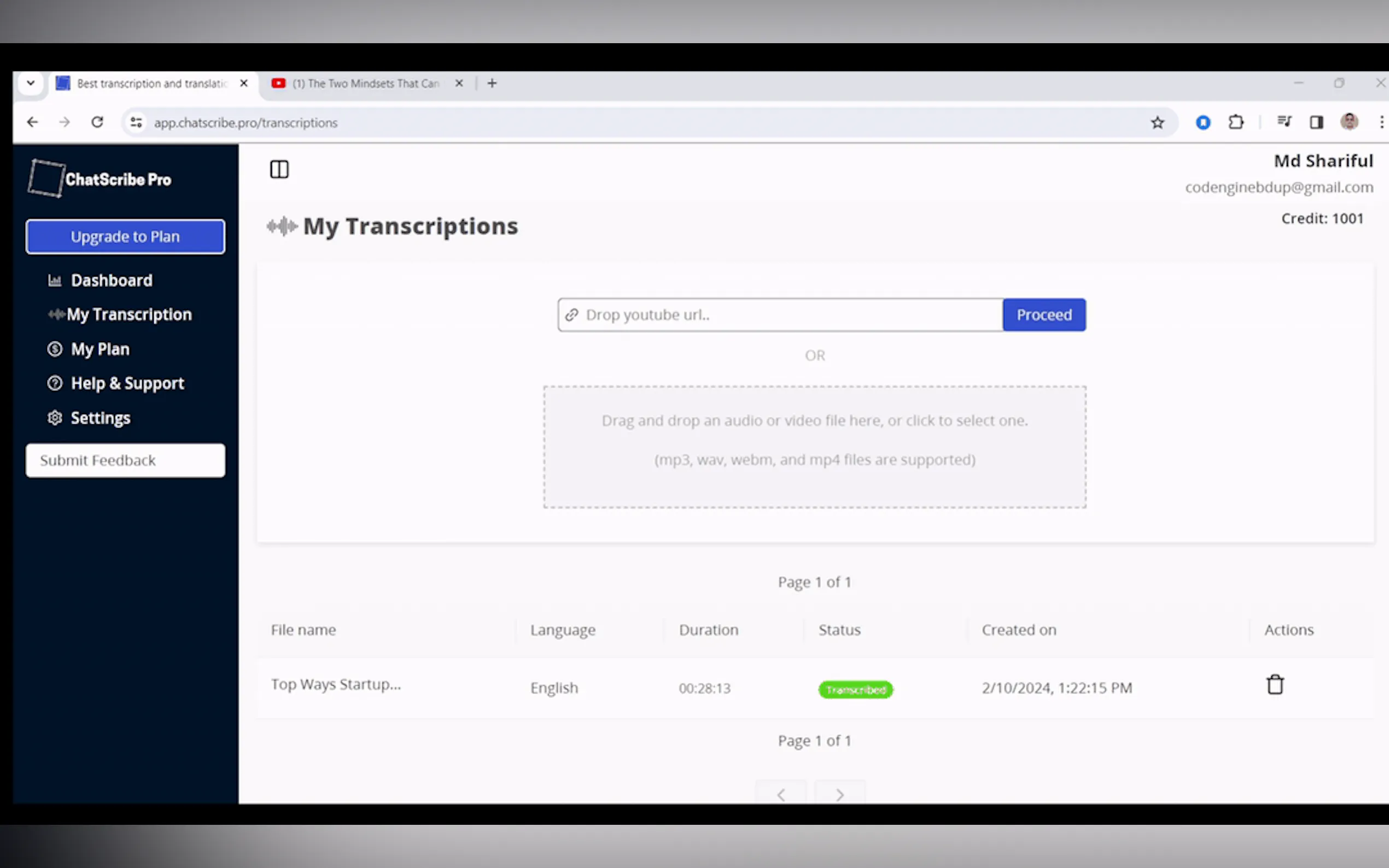The width and height of the screenshot is (1389, 868).
Task: Open Dashboard in the sidebar
Action: click(x=112, y=281)
